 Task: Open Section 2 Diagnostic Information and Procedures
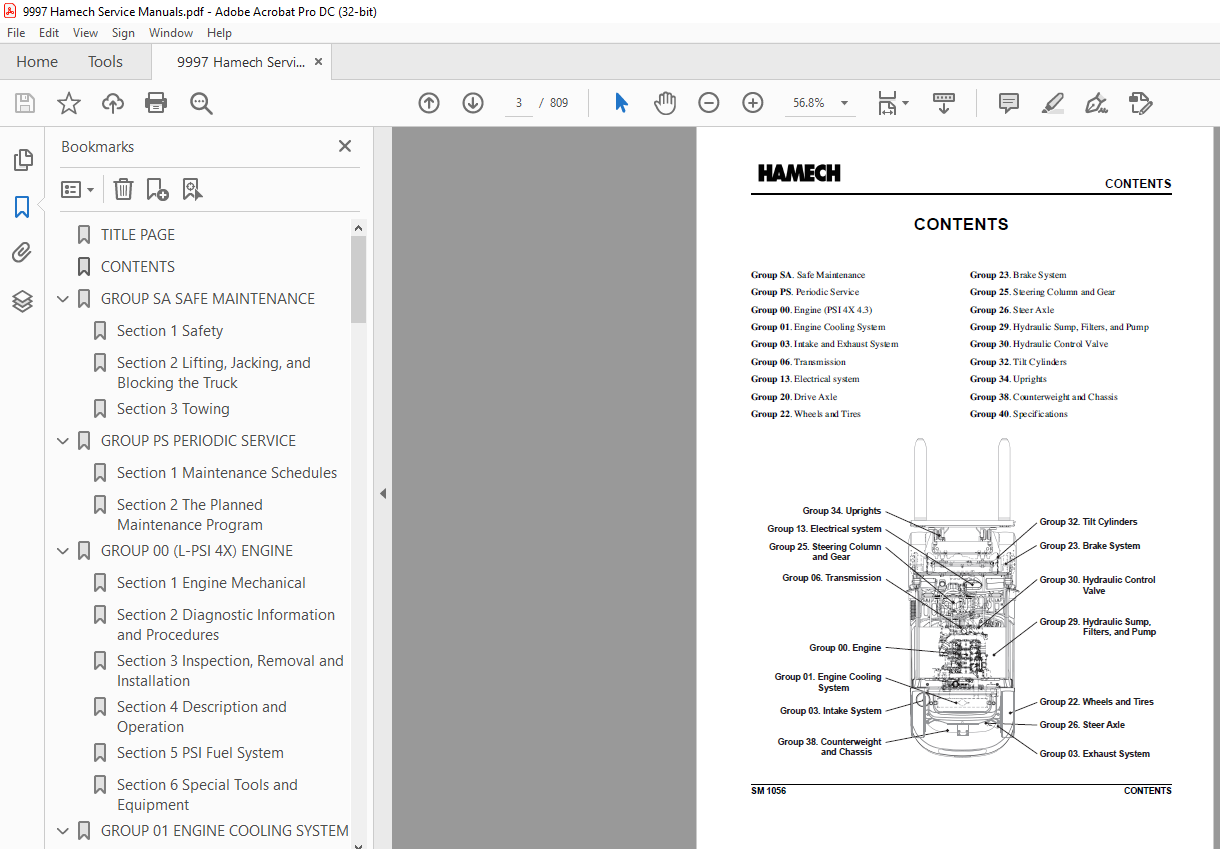pos(226,625)
